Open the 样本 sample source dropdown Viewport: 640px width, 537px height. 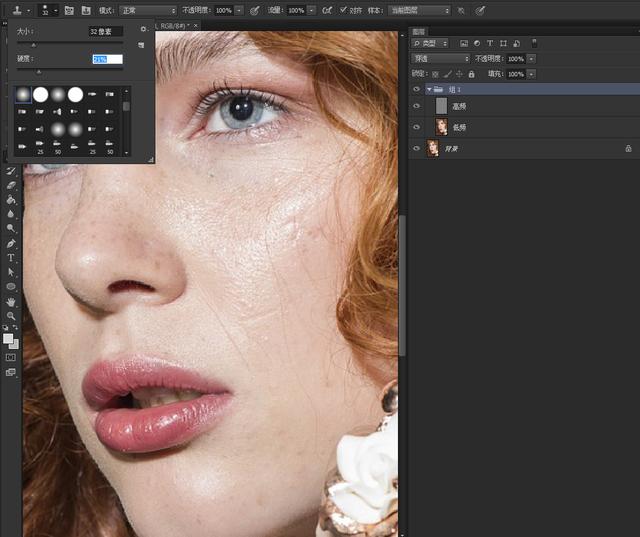pyautogui.click(x=418, y=10)
